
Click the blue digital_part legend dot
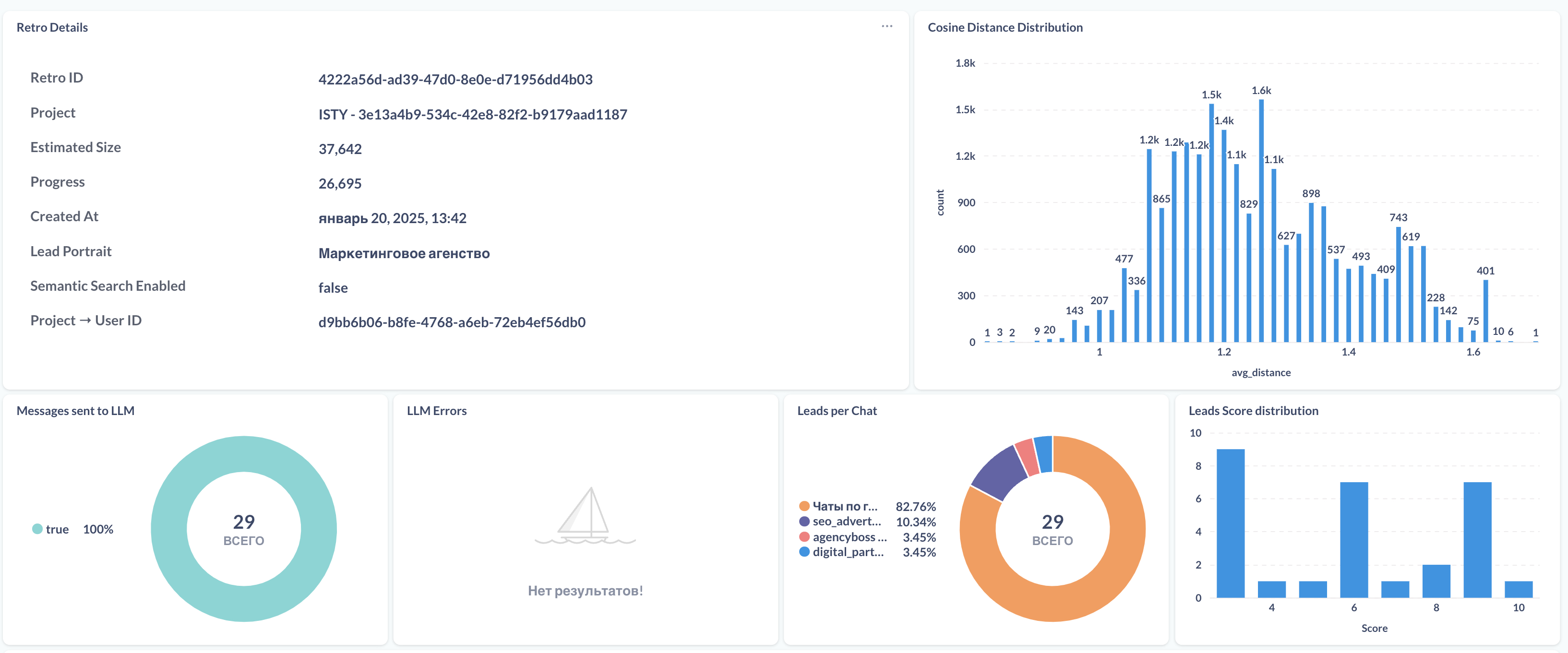(x=804, y=552)
